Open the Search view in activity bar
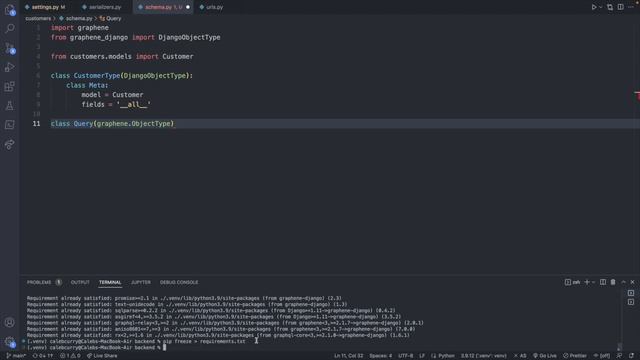The height and width of the screenshot is (360, 640). tap(9, 28)
